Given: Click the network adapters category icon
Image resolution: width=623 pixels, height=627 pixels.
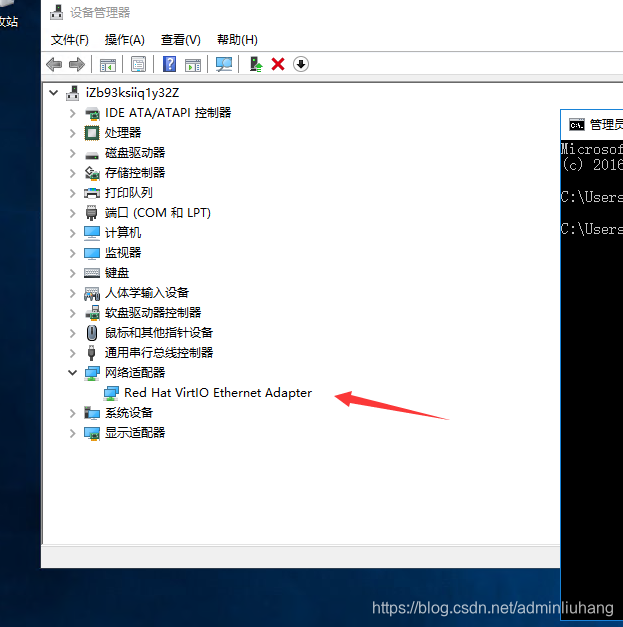Looking at the screenshot, I should (92, 373).
